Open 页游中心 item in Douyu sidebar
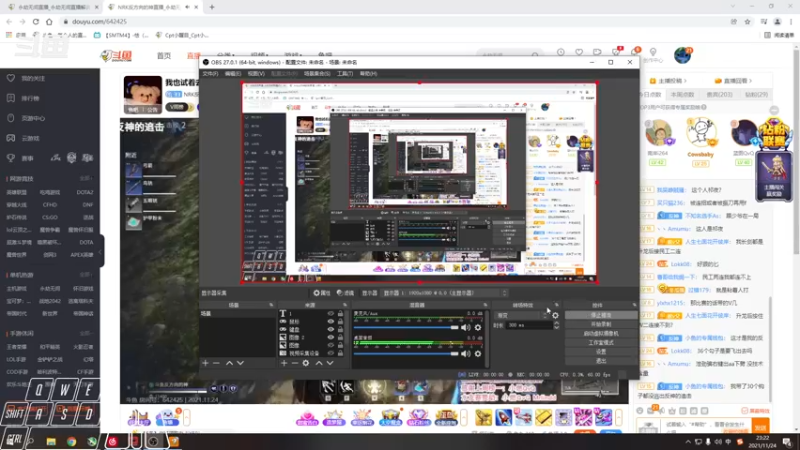The width and height of the screenshot is (800, 450). (x=27, y=118)
